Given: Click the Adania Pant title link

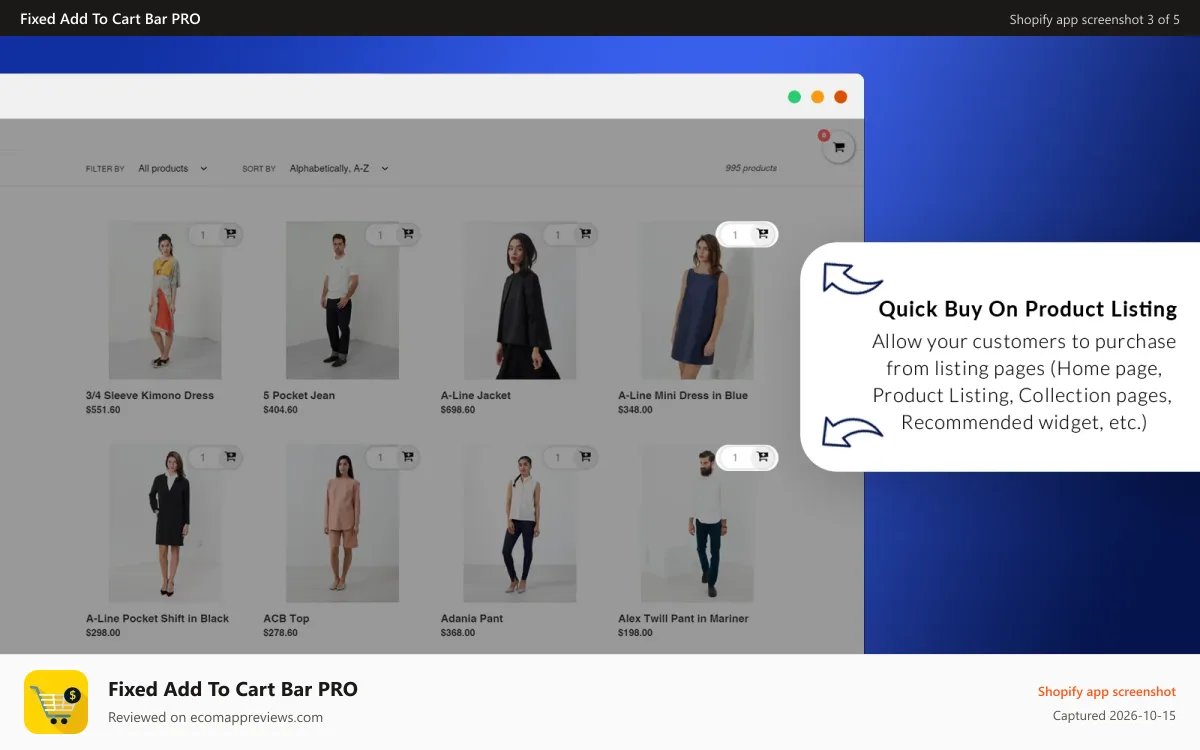Looking at the screenshot, I should (x=472, y=619).
